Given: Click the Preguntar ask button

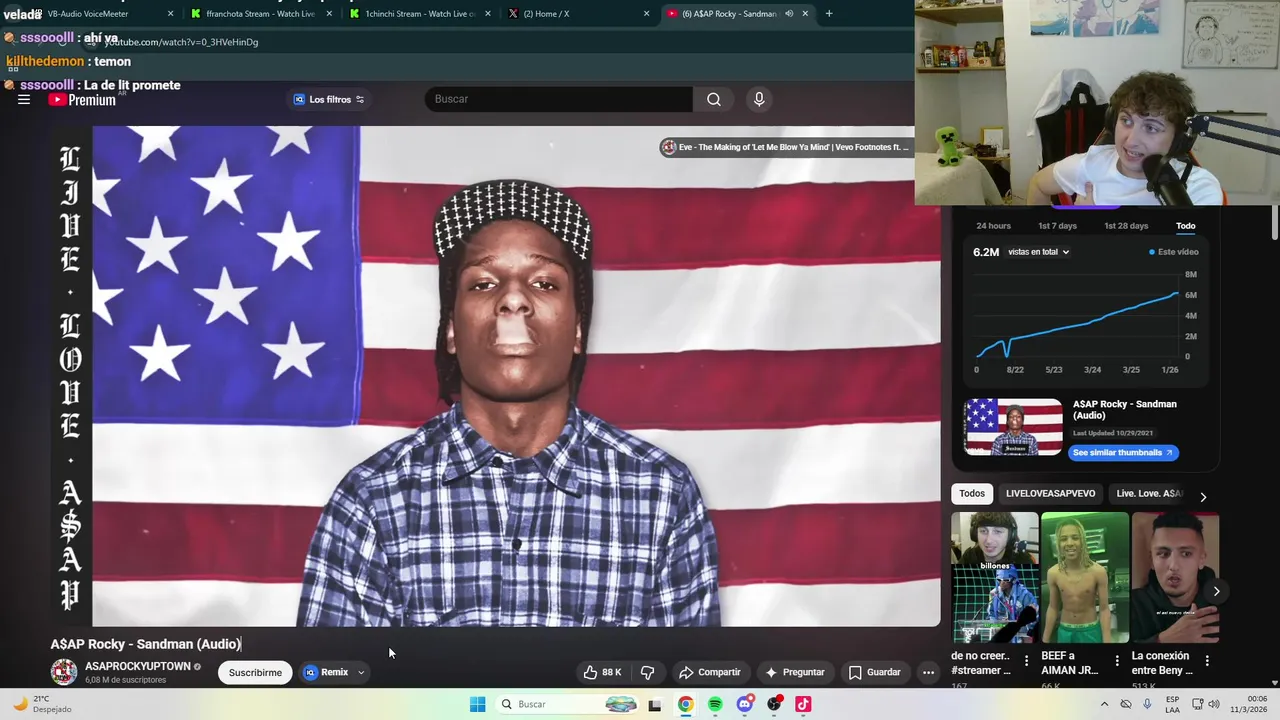Looking at the screenshot, I should tap(794, 672).
